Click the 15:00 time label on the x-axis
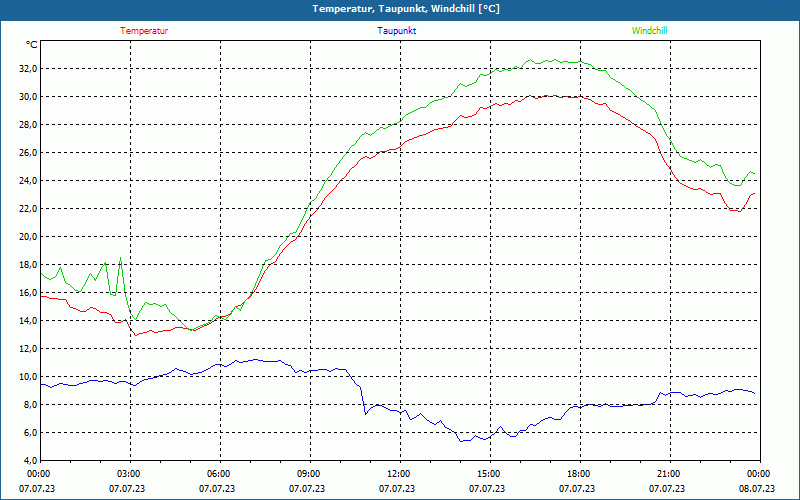 coord(490,474)
